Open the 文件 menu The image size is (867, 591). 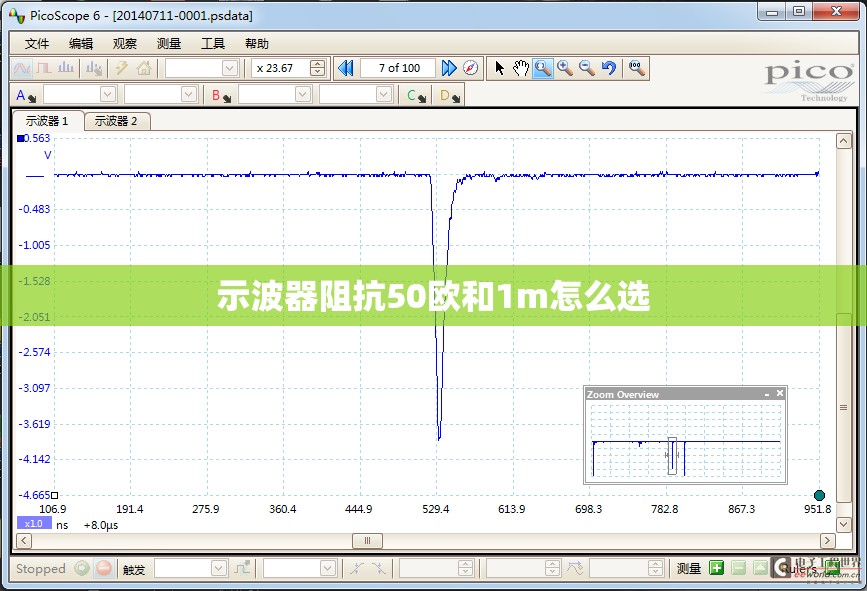tap(37, 44)
